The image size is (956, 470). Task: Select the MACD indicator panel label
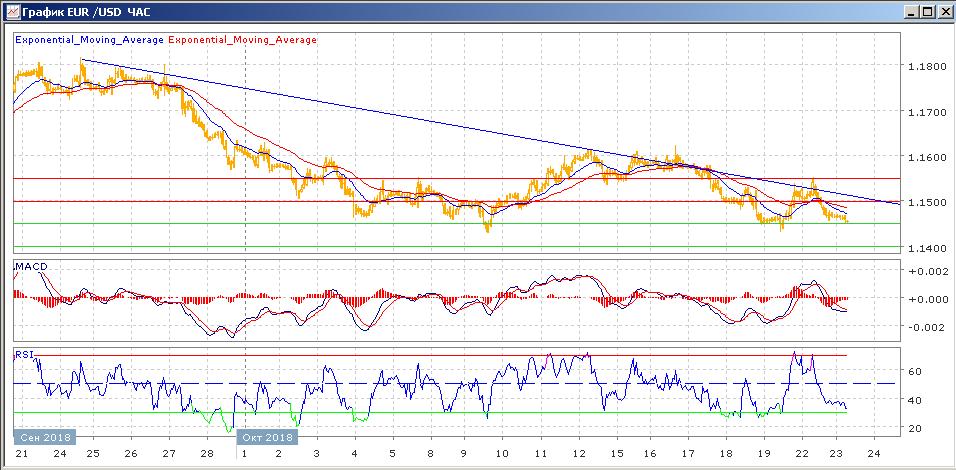32,266
